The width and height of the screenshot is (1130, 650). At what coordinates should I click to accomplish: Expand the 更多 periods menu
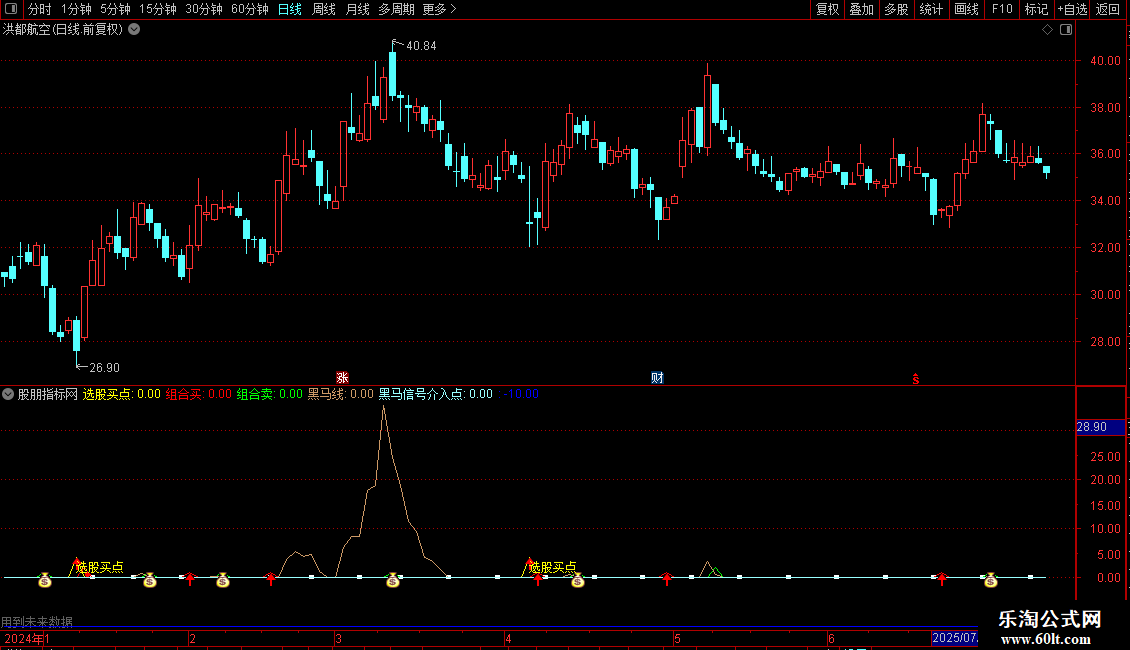[440, 9]
